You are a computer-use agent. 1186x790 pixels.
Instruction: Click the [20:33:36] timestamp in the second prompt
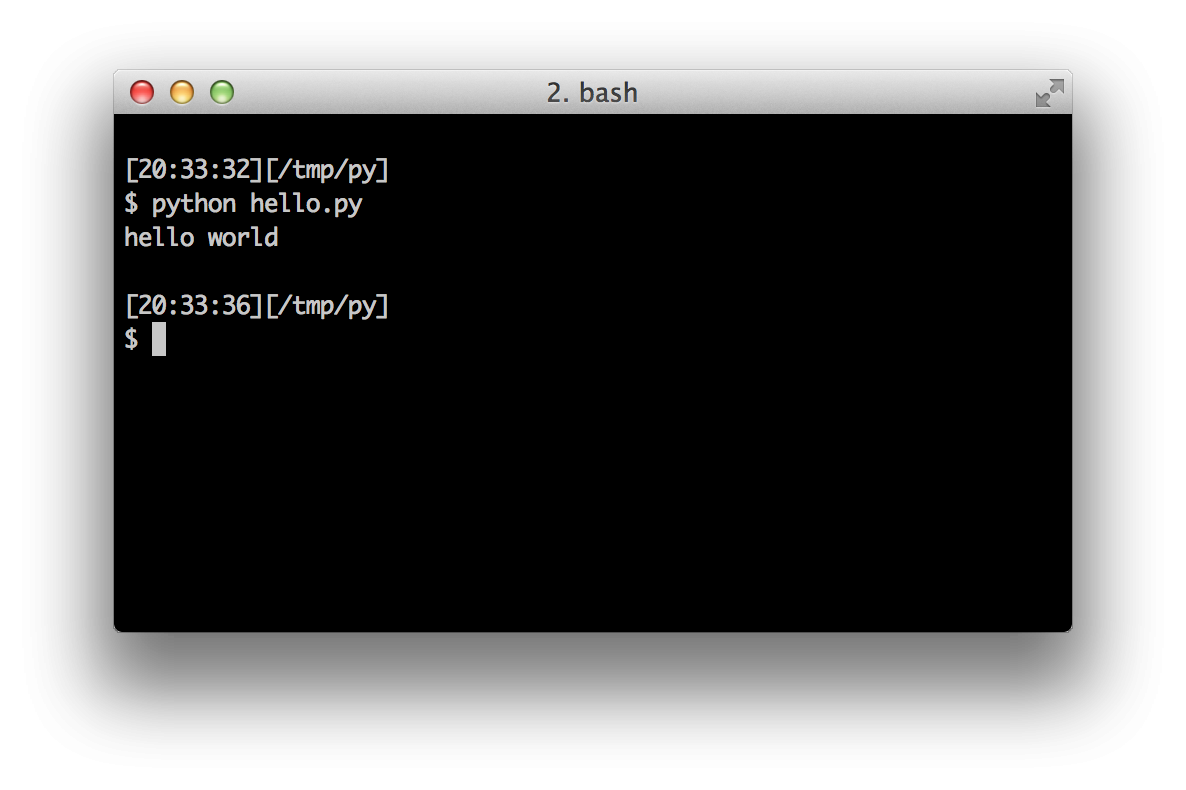[194, 306]
